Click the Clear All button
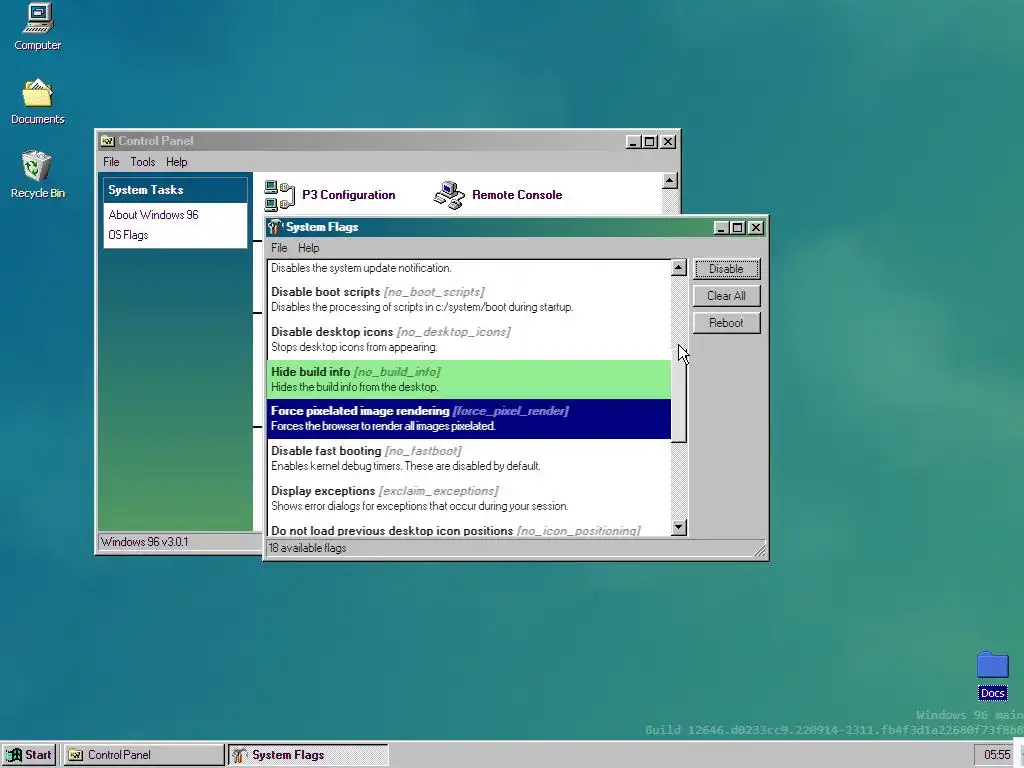 (x=726, y=296)
